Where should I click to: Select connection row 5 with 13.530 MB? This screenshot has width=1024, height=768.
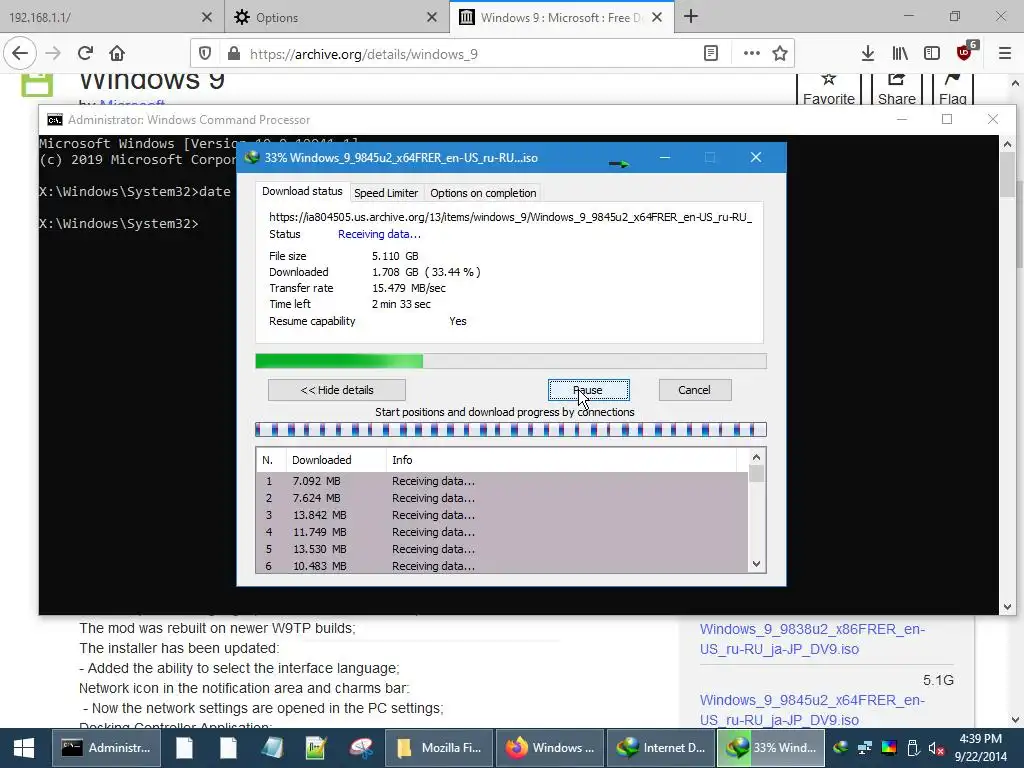[502, 549]
